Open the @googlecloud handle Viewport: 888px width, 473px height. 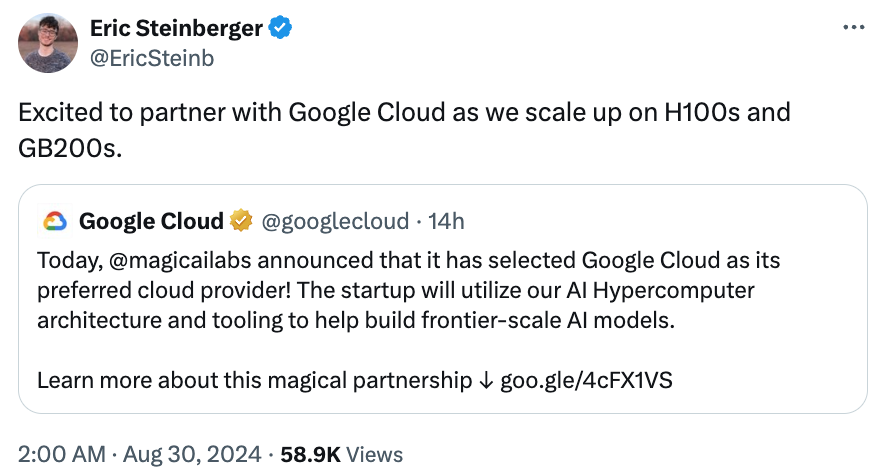pos(335,220)
